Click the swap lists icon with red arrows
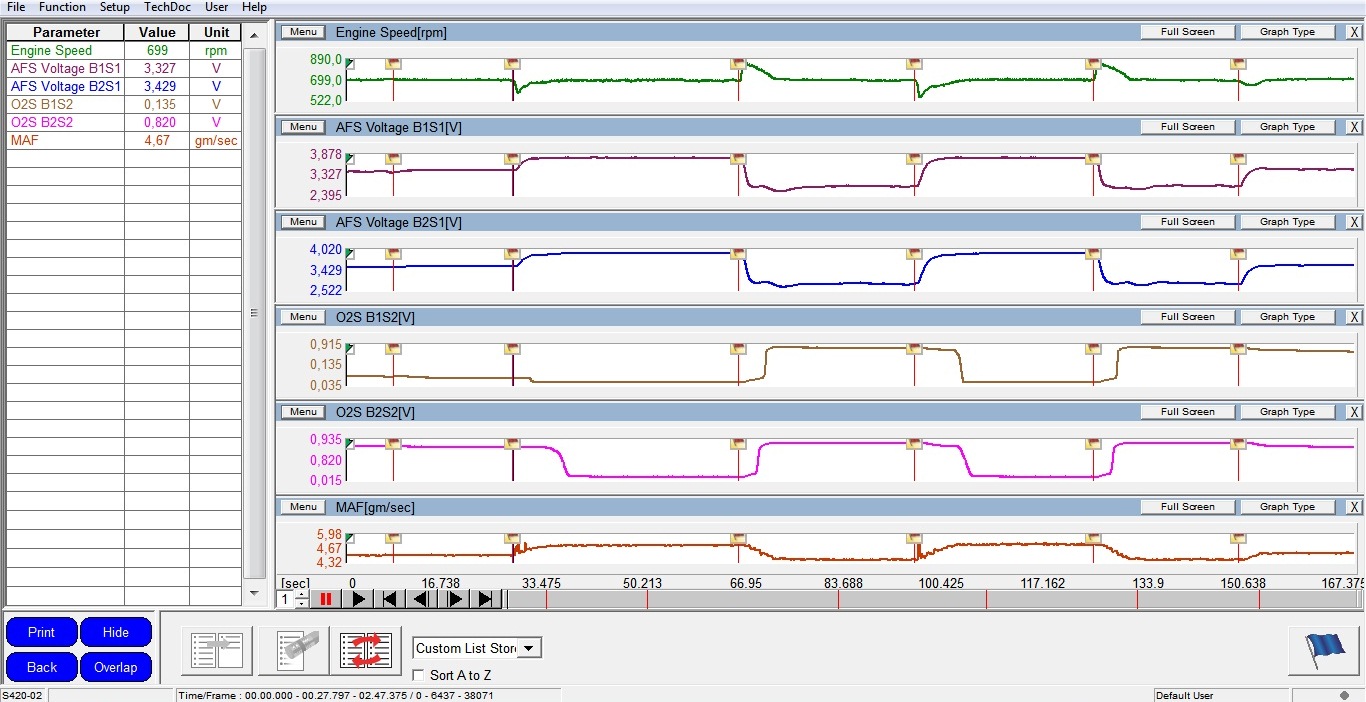This screenshot has width=1366, height=702. pyautogui.click(x=365, y=651)
